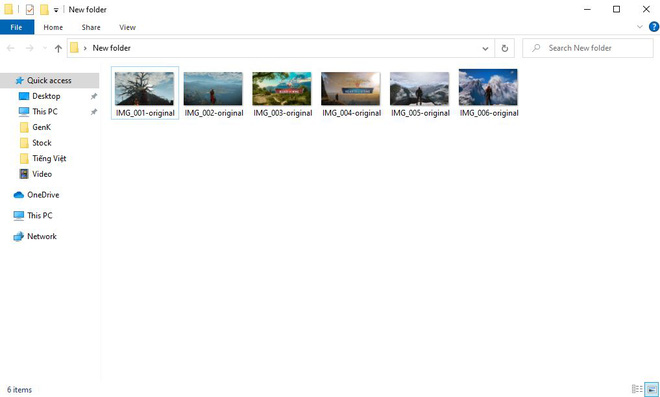This screenshot has height=397, width=660.
Task: Go up one folder level
Action: tap(58, 48)
